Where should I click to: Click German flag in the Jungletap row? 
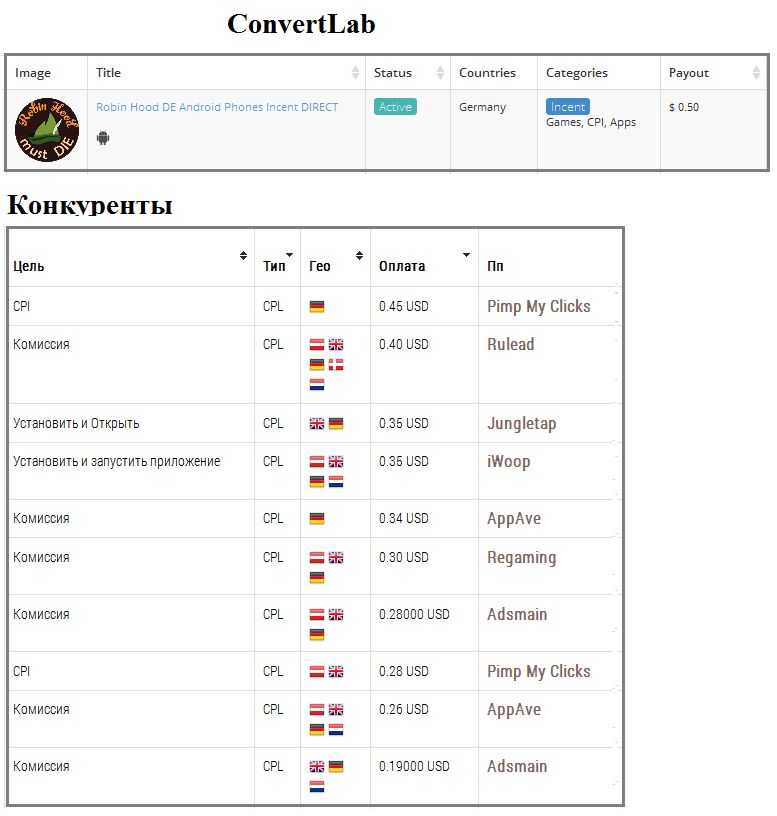click(336, 424)
